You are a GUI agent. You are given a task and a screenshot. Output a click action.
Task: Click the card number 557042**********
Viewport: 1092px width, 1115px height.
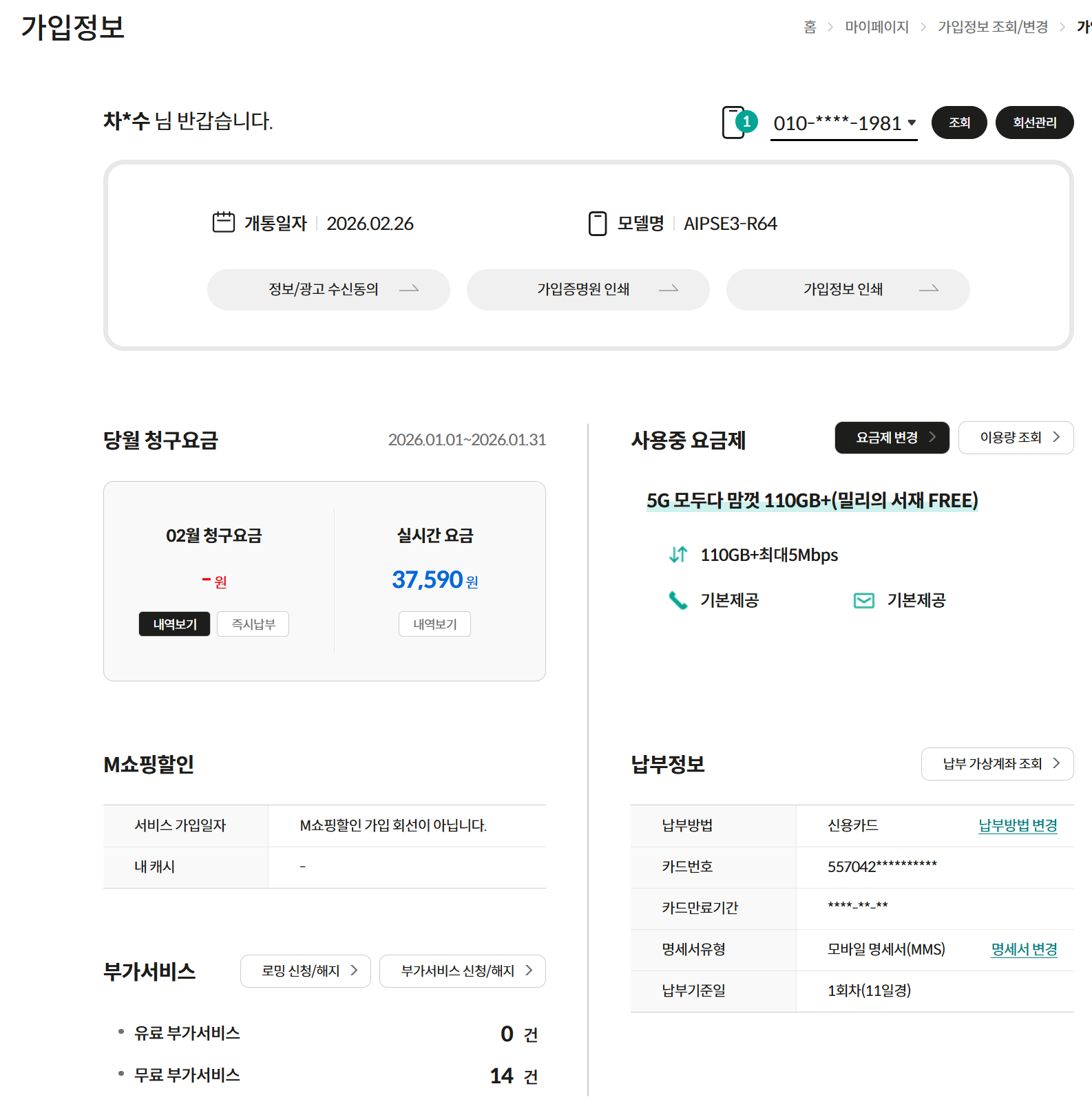click(882, 867)
